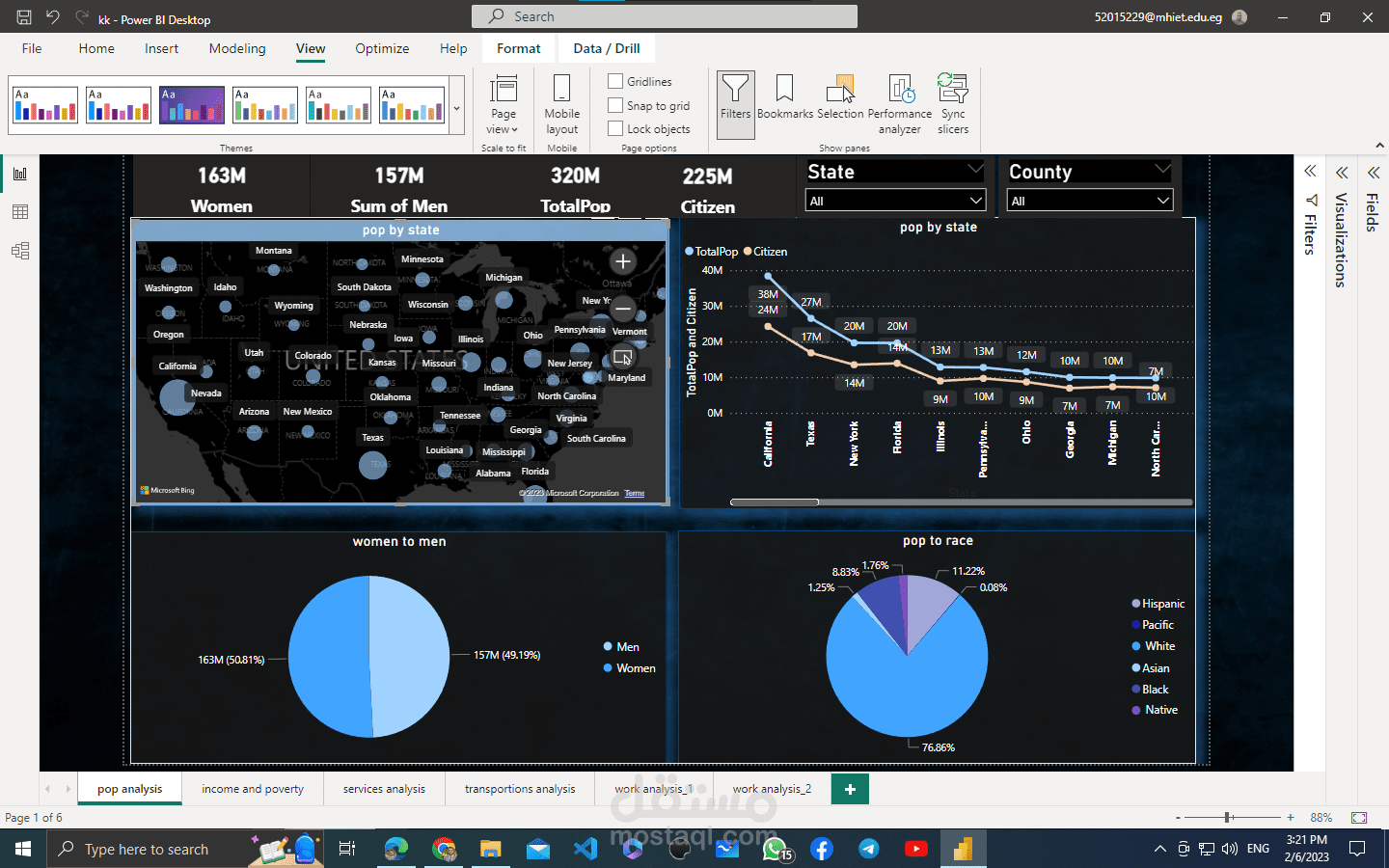
Task: Enable the Gridlines checkbox
Action: click(615, 81)
